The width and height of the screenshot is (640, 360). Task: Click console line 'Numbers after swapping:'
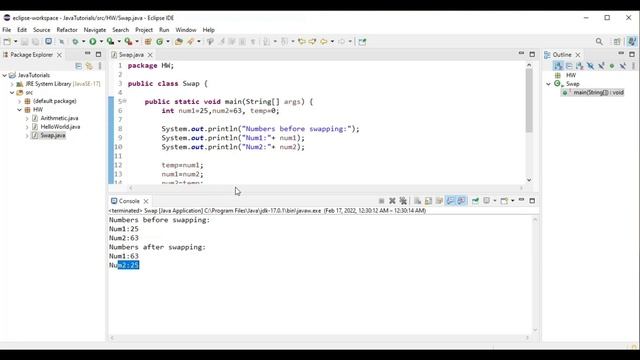click(x=157, y=247)
